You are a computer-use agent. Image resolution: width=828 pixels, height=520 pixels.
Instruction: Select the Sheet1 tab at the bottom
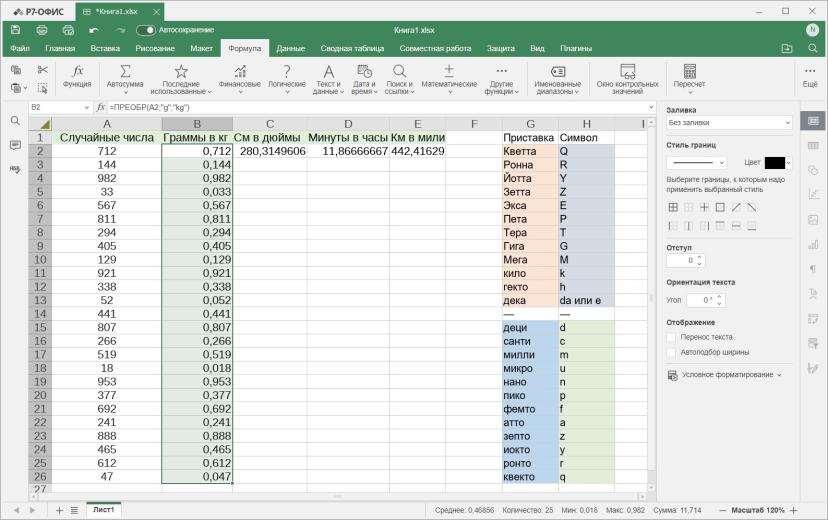click(104, 510)
